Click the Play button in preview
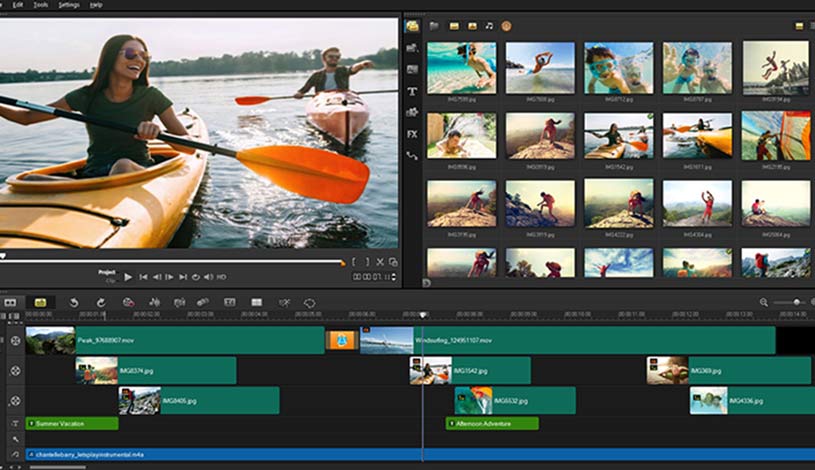 click(128, 276)
